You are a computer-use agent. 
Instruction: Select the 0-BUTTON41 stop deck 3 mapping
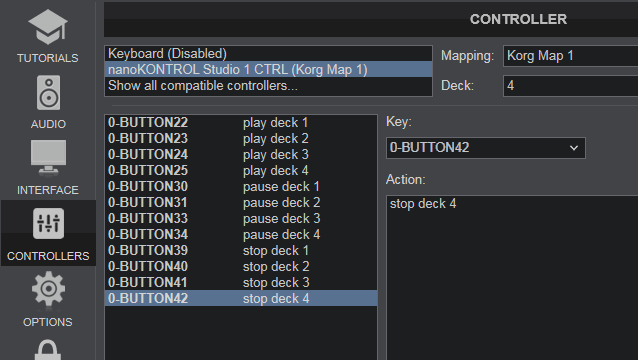pos(241,283)
